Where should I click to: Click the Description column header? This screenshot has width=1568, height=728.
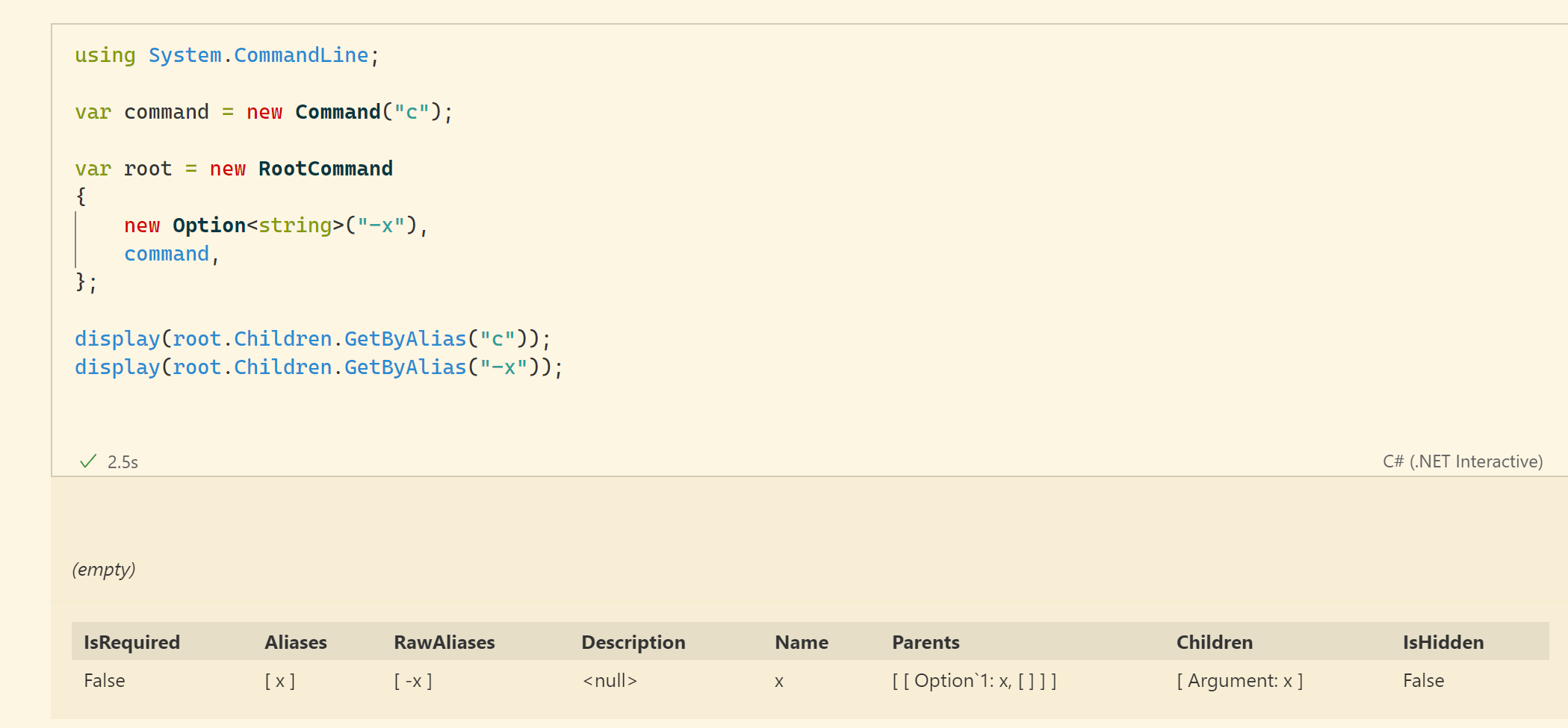[633, 642]
